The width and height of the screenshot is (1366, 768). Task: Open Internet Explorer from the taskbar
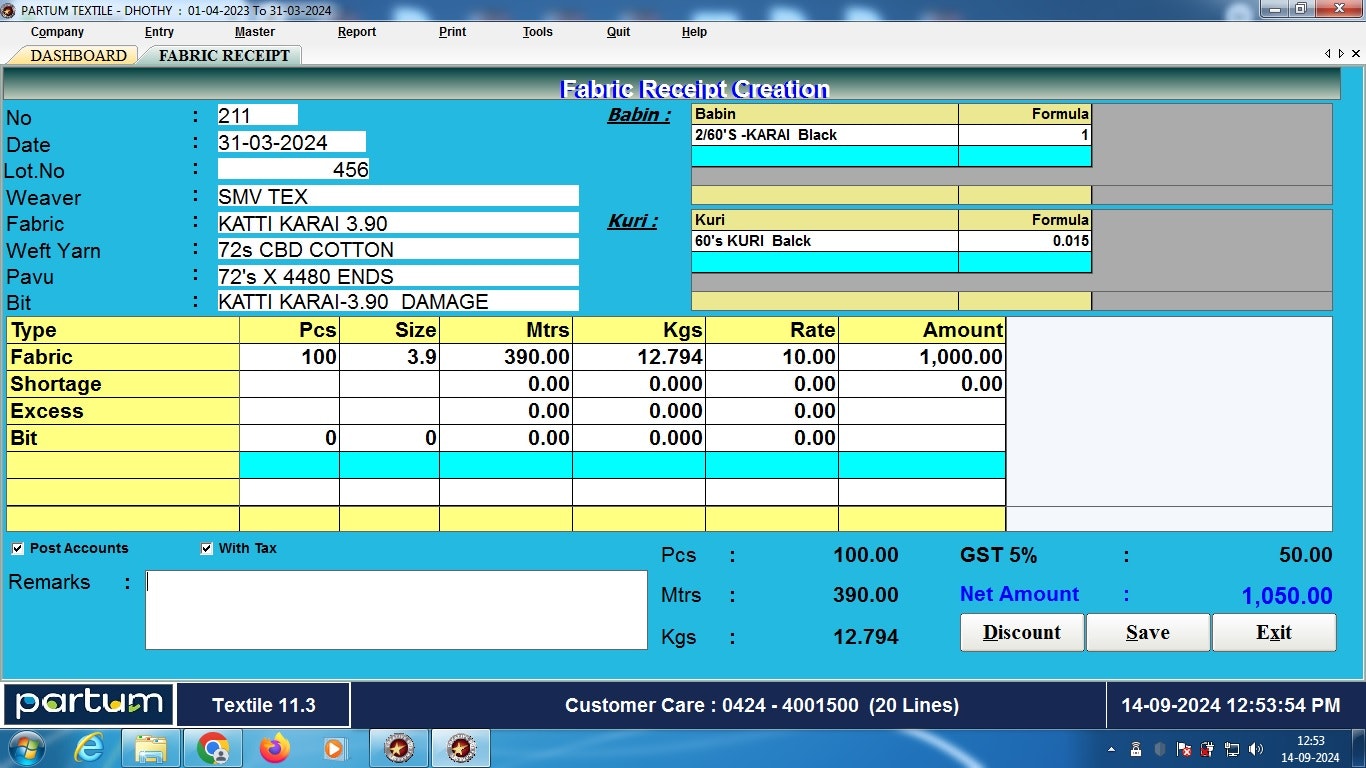click(x=90, y=748)
